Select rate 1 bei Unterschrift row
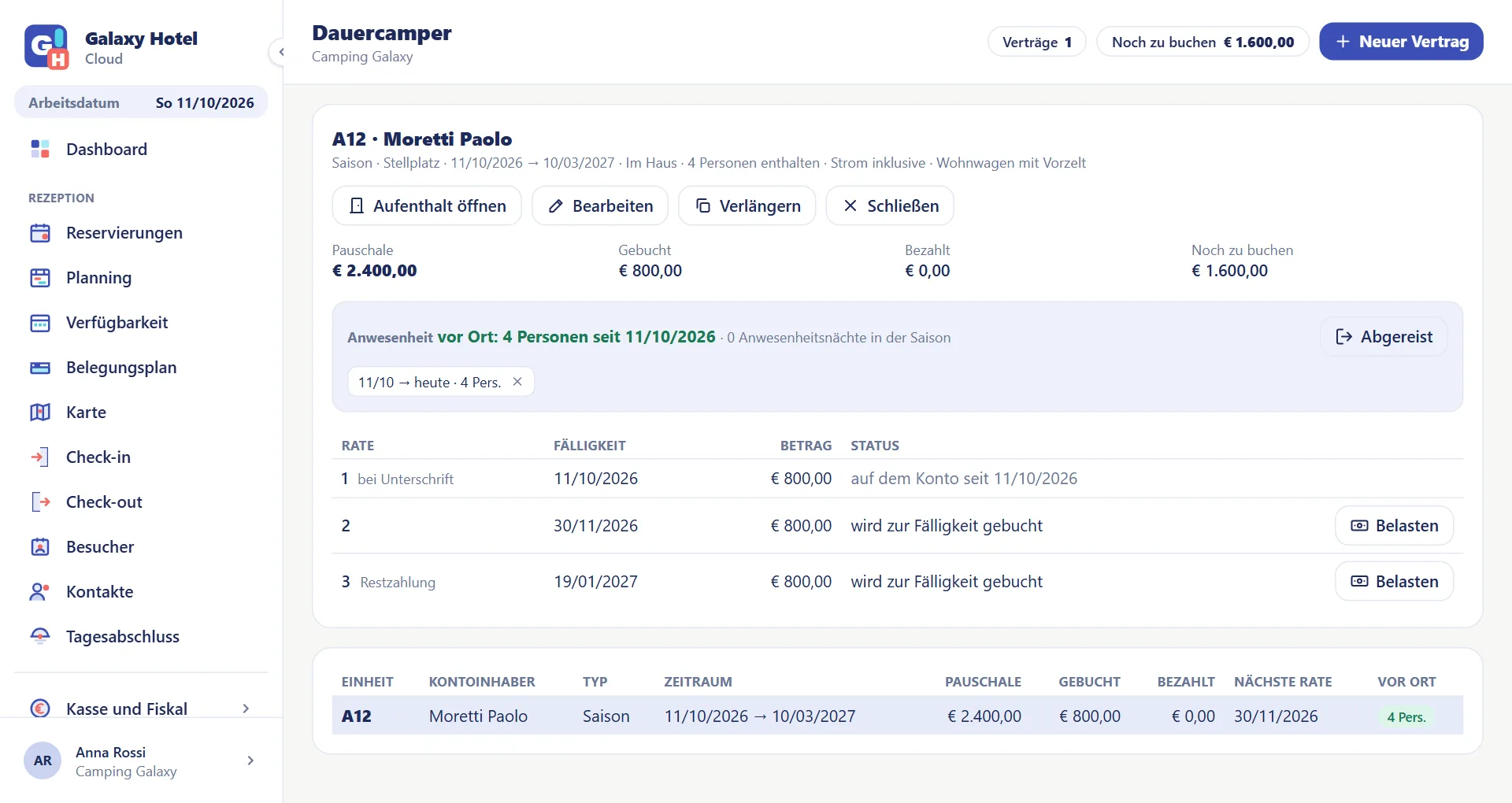 pos(898,479)
